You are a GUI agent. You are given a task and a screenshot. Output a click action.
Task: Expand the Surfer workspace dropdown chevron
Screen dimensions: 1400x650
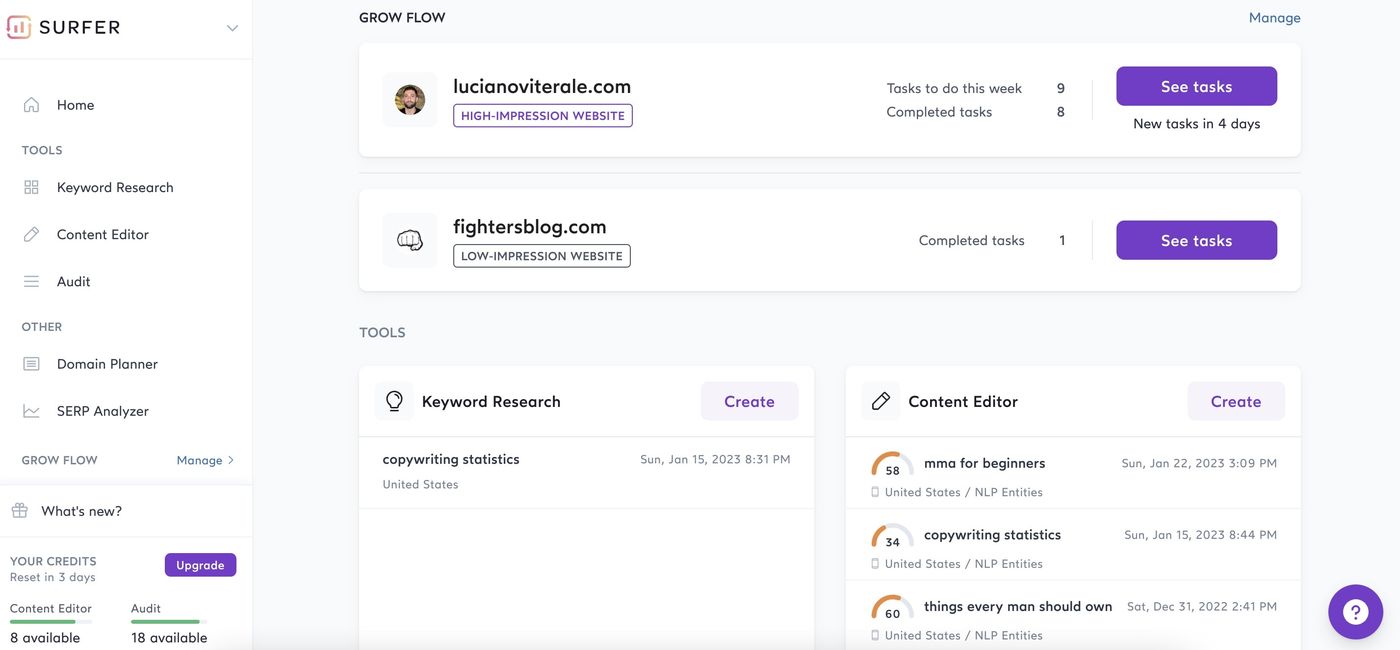[x=232, y=28]
